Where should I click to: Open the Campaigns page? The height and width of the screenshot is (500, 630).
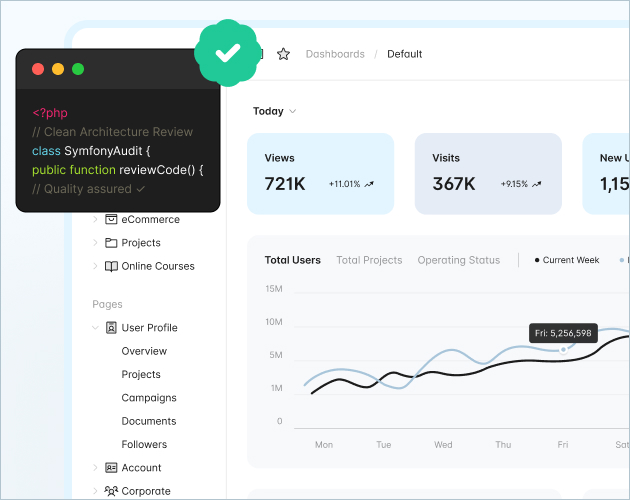pyautogui.click(x=149, y=398)
